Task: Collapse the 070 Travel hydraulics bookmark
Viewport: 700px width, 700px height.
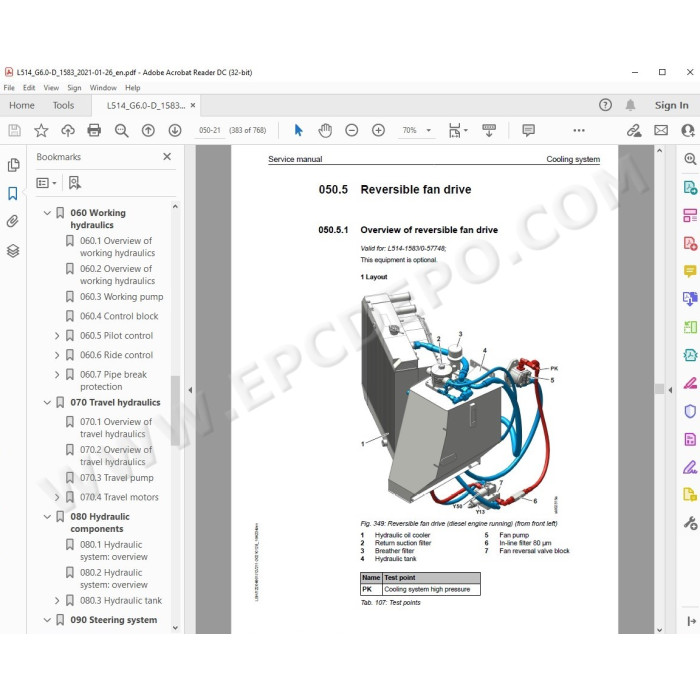Action: pyautogui.click(x=47, y=403)
